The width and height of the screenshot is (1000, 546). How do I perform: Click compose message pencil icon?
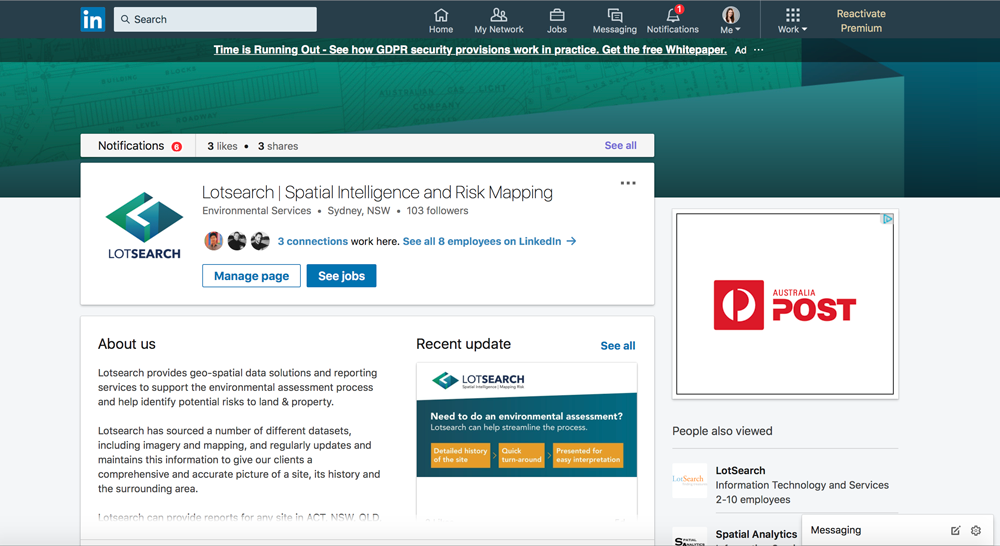click(x=955, y=530)
